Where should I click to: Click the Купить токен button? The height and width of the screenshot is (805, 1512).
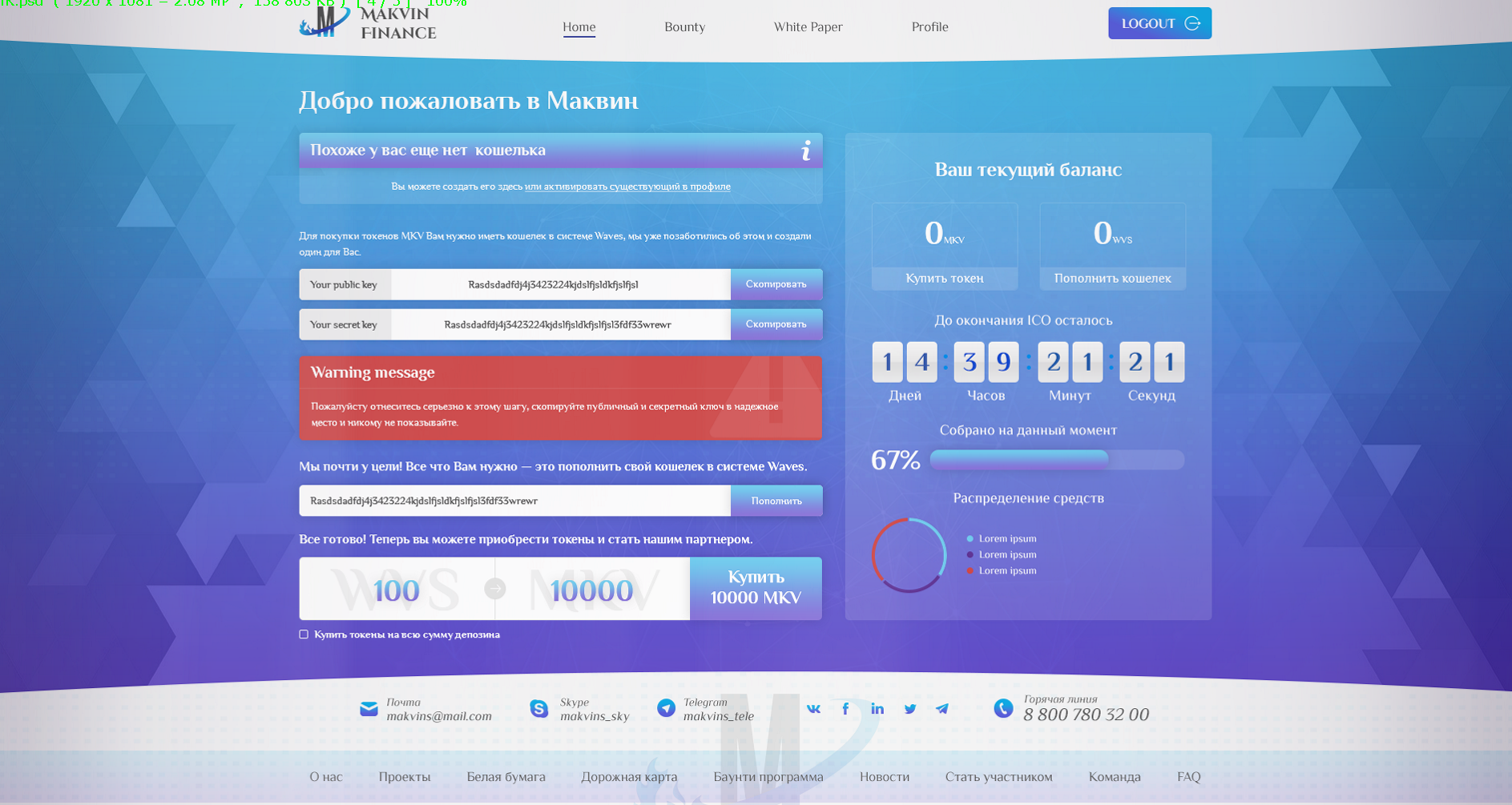(945, 278)
